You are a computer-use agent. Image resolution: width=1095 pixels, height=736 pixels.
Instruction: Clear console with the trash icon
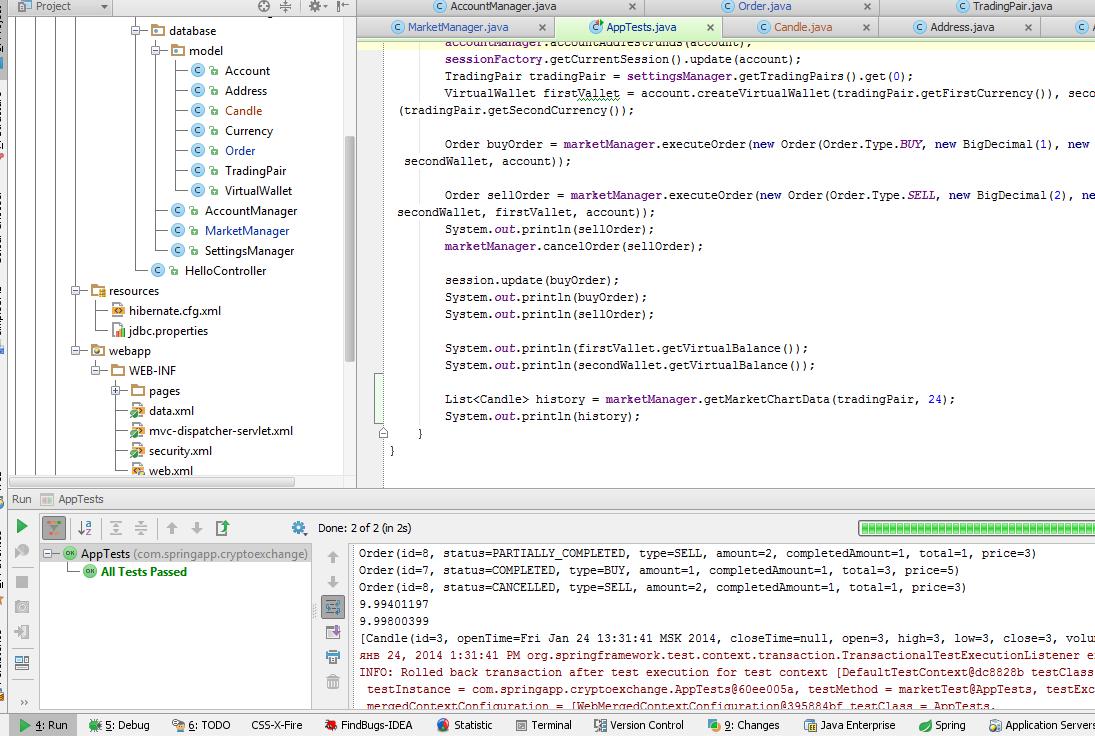pyautogui.click(x=333, y=682)
